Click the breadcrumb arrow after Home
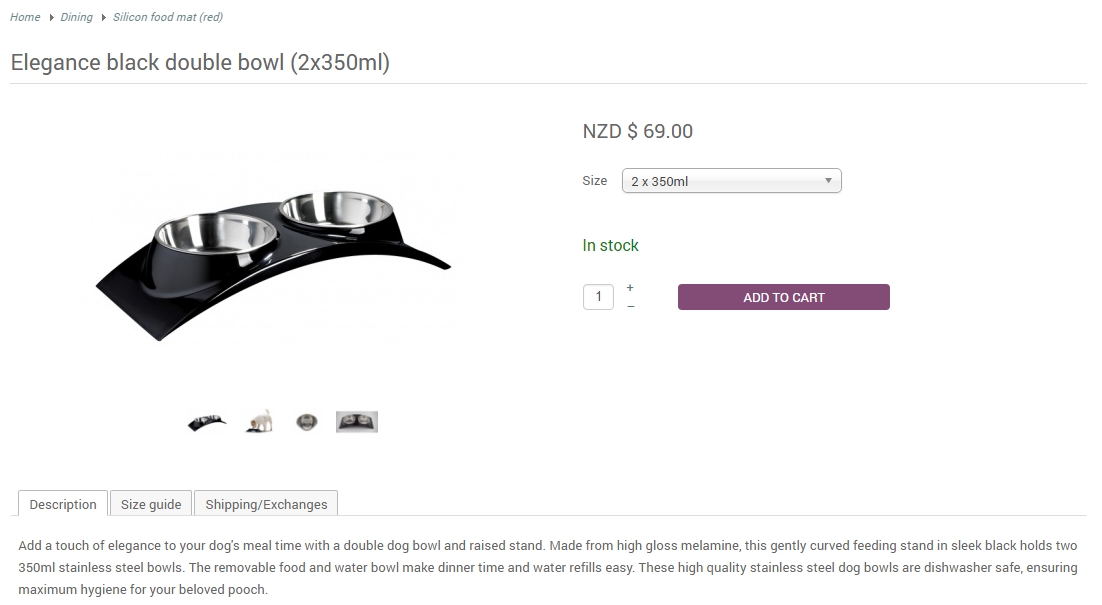Screen dimensions: 1102x605 pos(51,17)
